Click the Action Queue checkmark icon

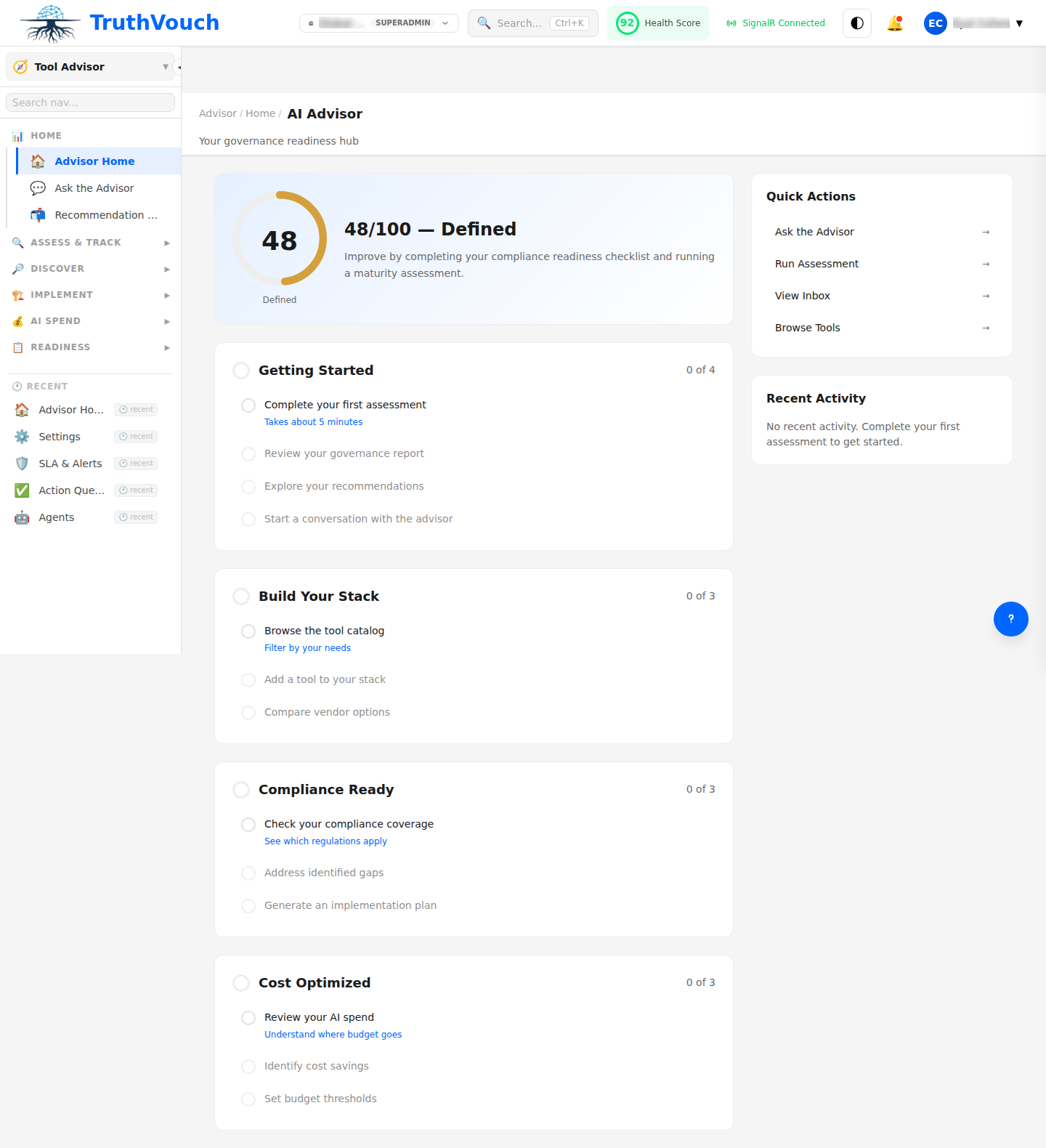pos(22,490)
